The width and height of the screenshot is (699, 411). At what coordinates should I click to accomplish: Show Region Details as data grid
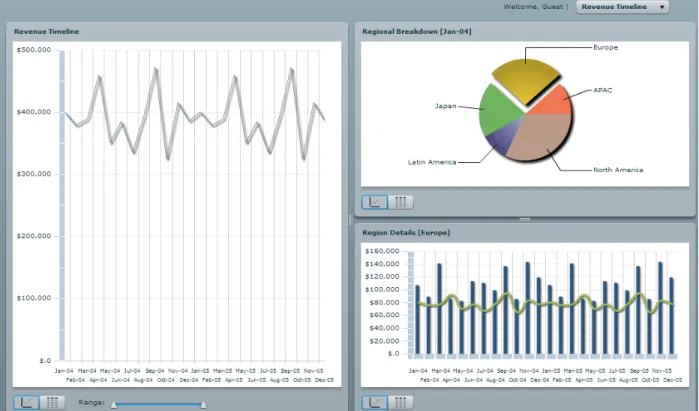(x=400, y=403)
